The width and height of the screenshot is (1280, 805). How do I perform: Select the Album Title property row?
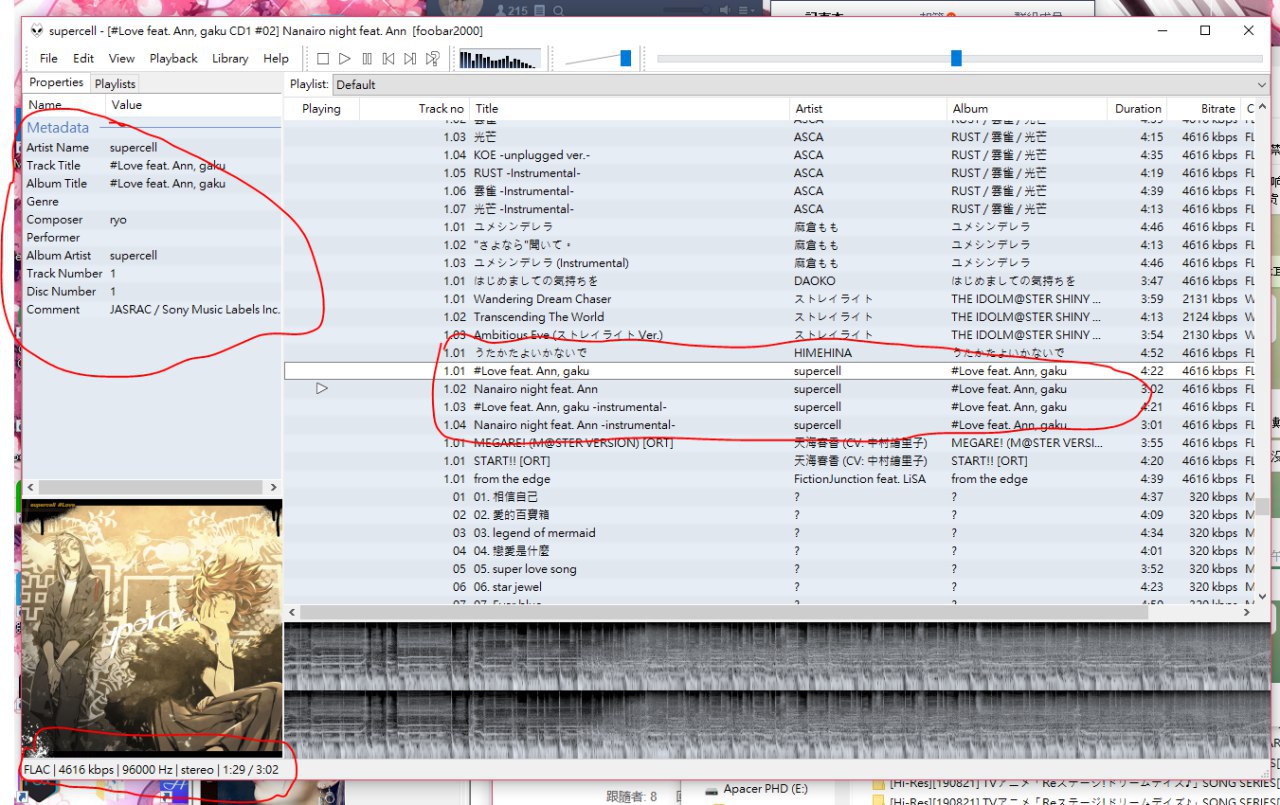point(152,184)
